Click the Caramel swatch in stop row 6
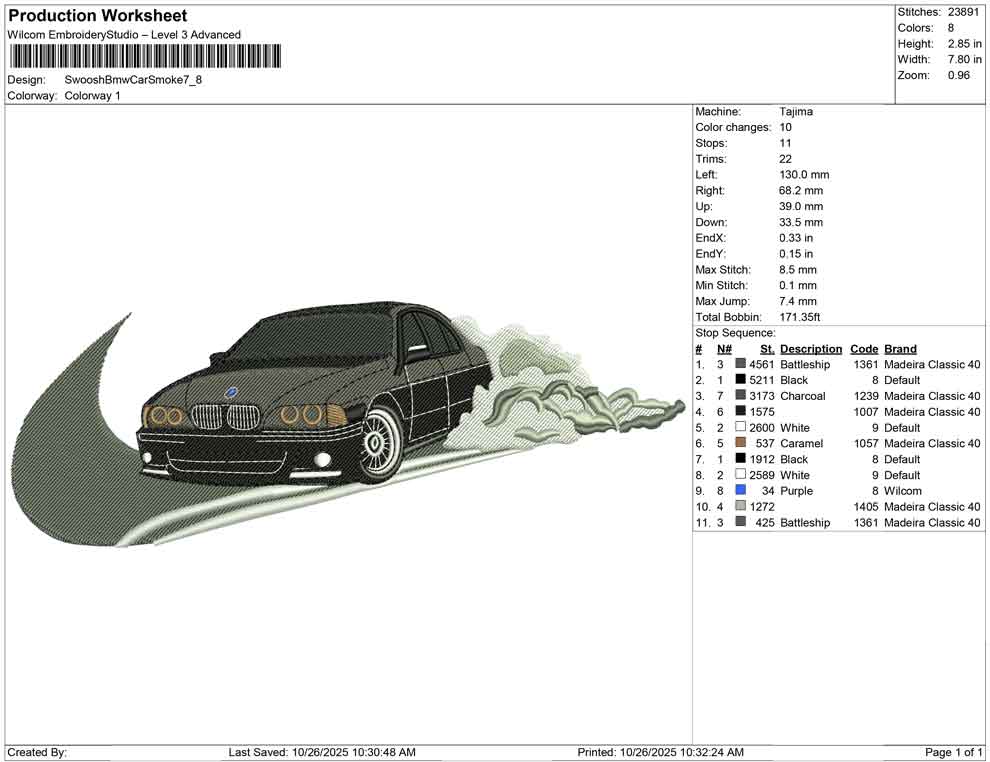The image size is (990, 762). point(741,443)
